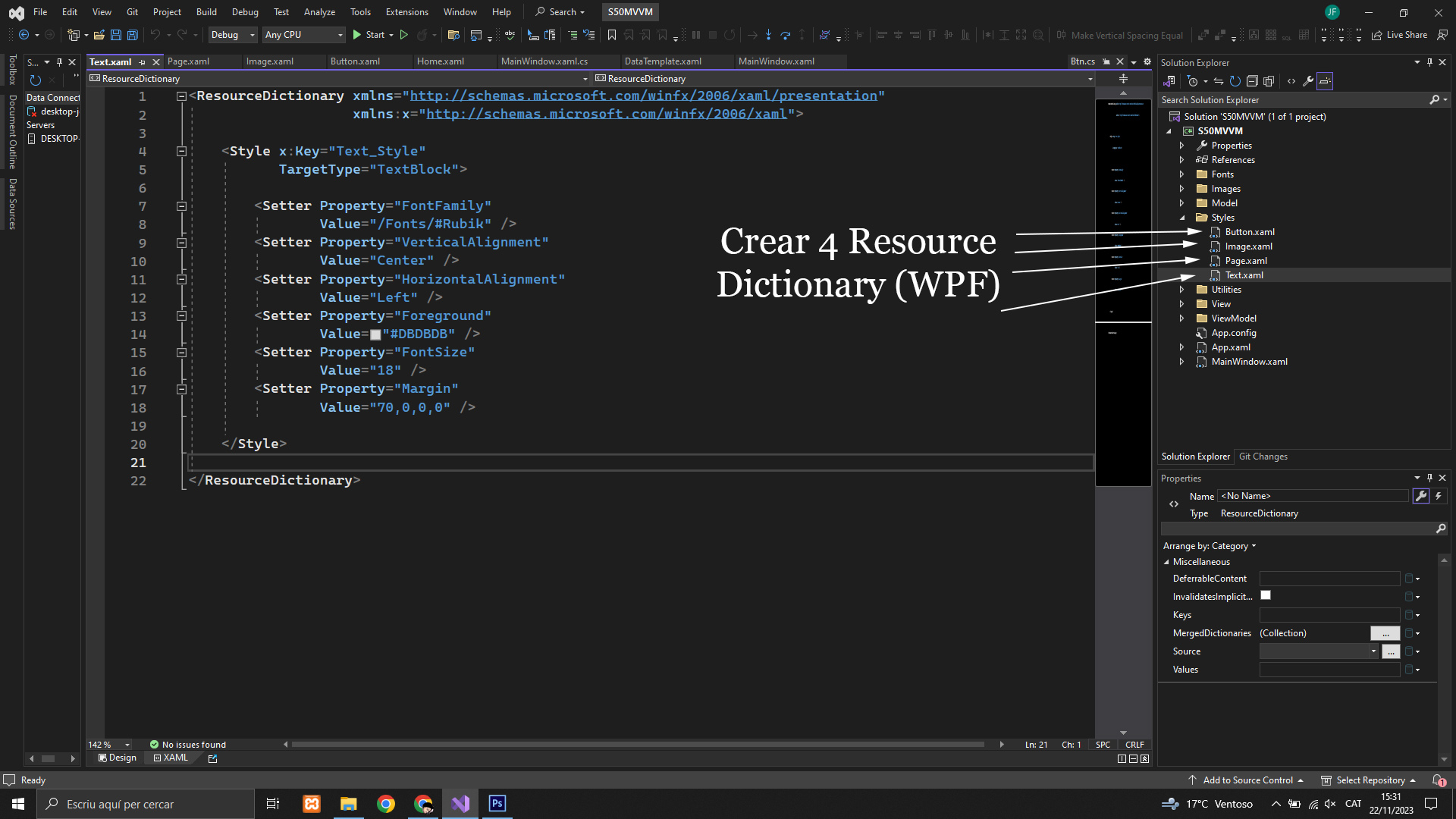Click the View Code icon in Solution Explorer
This screenshot has height=819, width=1456.
click(x=1291, y=81)
